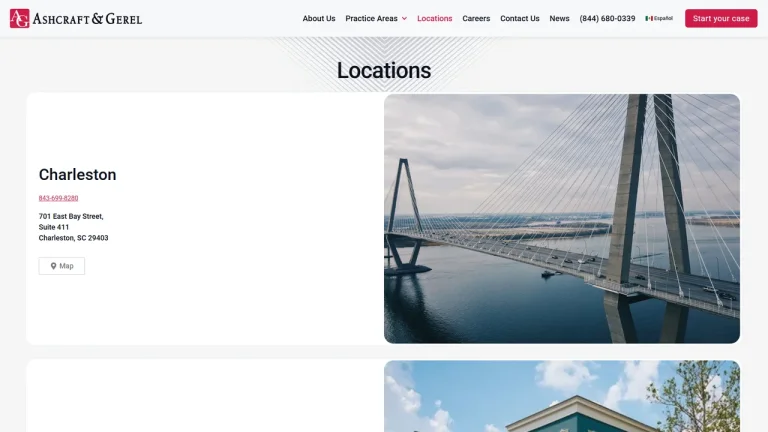
Task: Open the News page
Action: (x=559, y=19)
